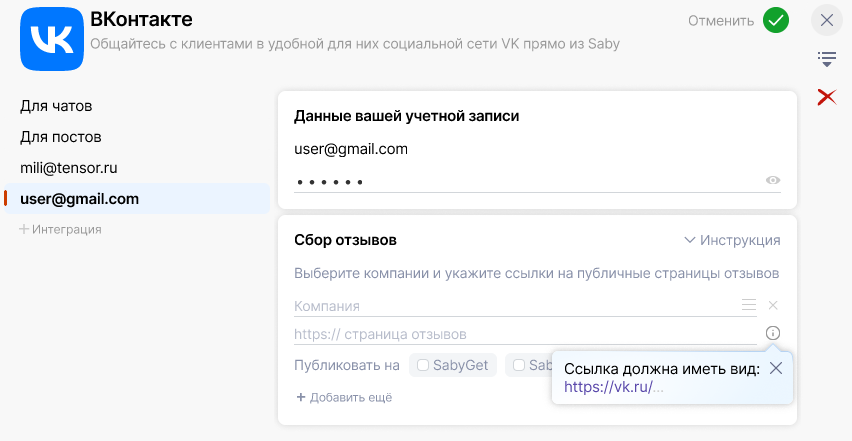This screenshot has height=441, width=852.
Task: Close the VKontakte settings panel
Action: coord(826,20)
